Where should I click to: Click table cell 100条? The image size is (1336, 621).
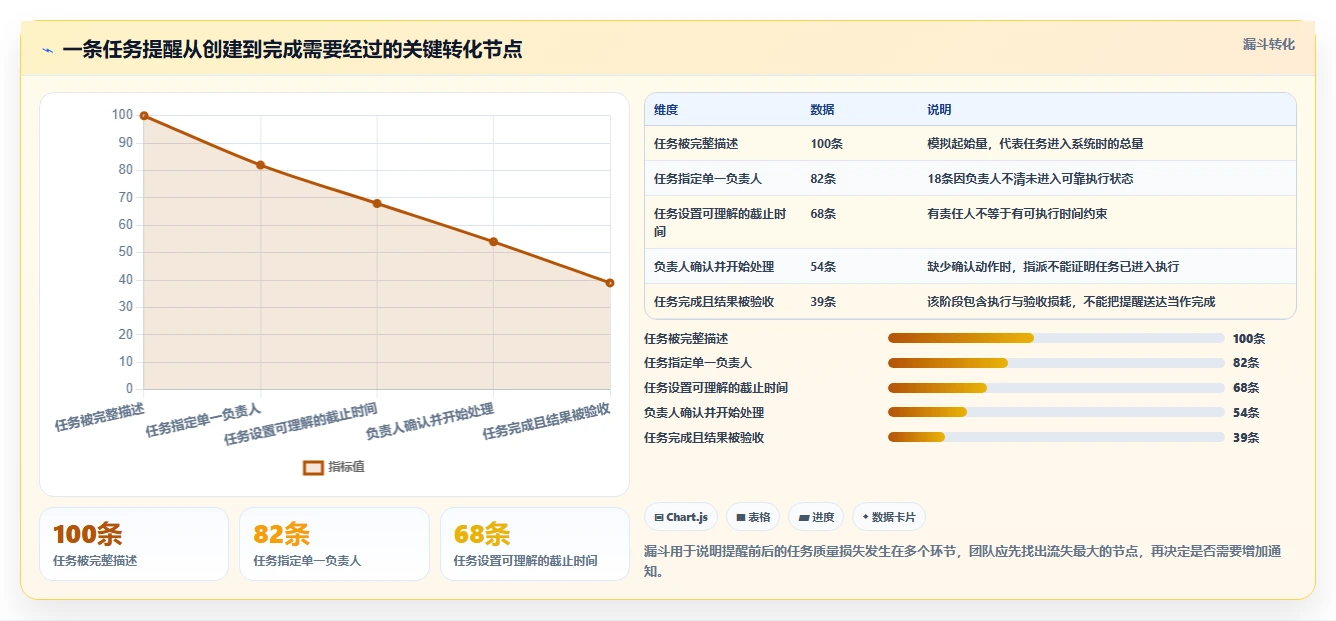pyautogui.click(x=826, y=144)
